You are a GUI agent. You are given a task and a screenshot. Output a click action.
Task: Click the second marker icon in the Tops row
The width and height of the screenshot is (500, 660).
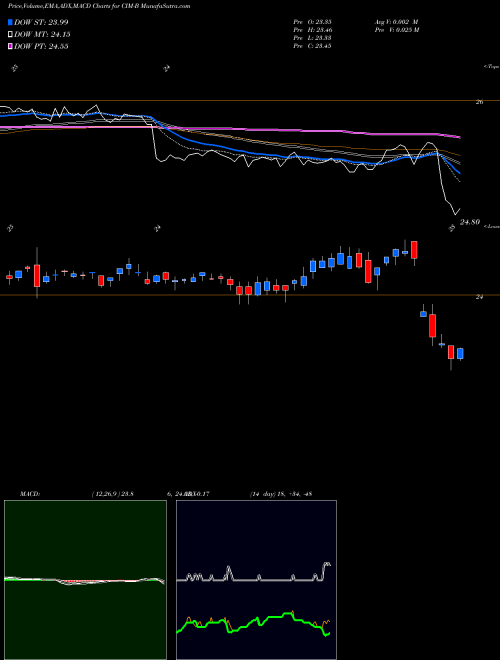point(166,68)
